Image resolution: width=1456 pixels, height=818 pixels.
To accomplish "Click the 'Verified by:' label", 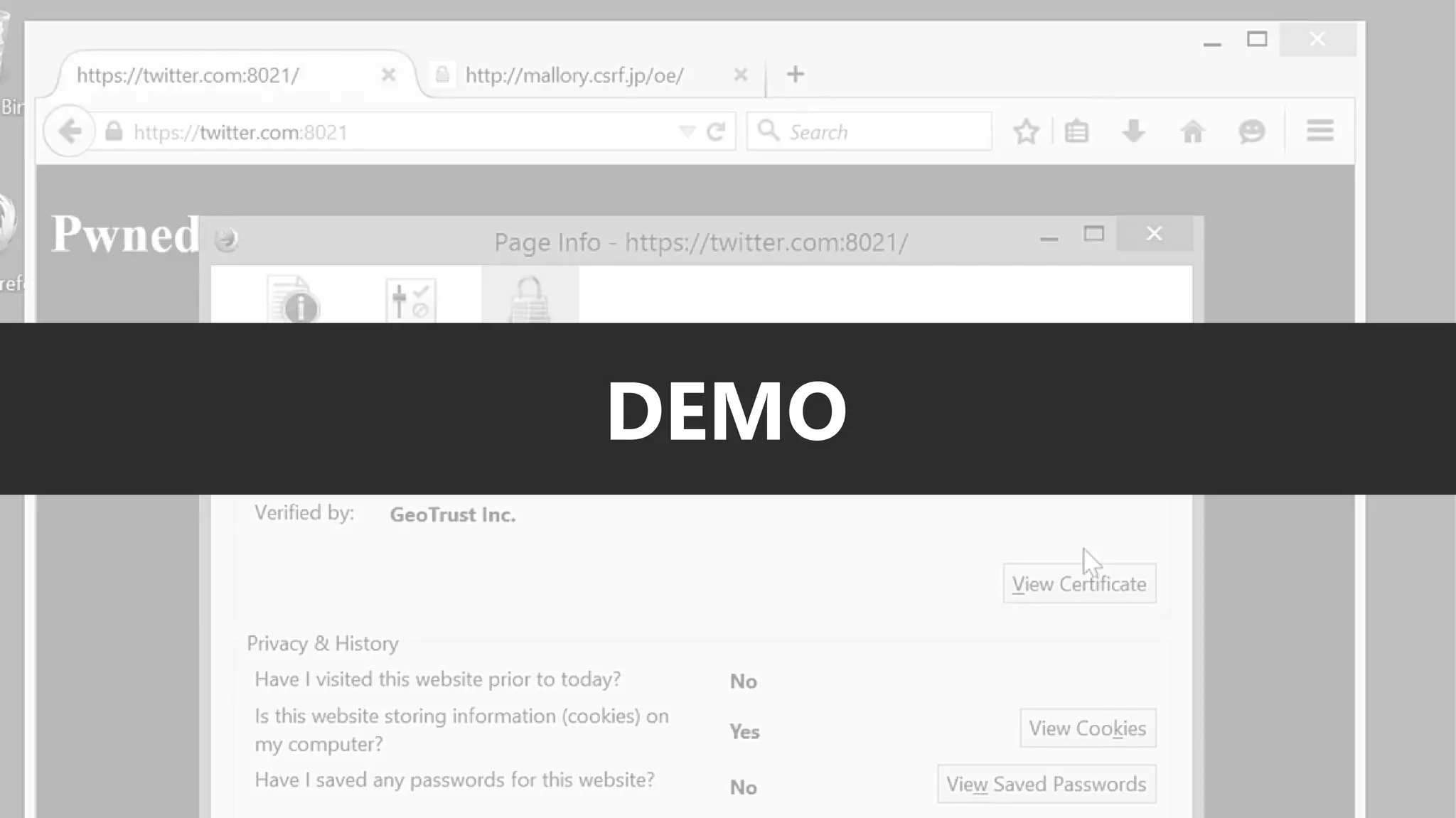I will 304,512.
